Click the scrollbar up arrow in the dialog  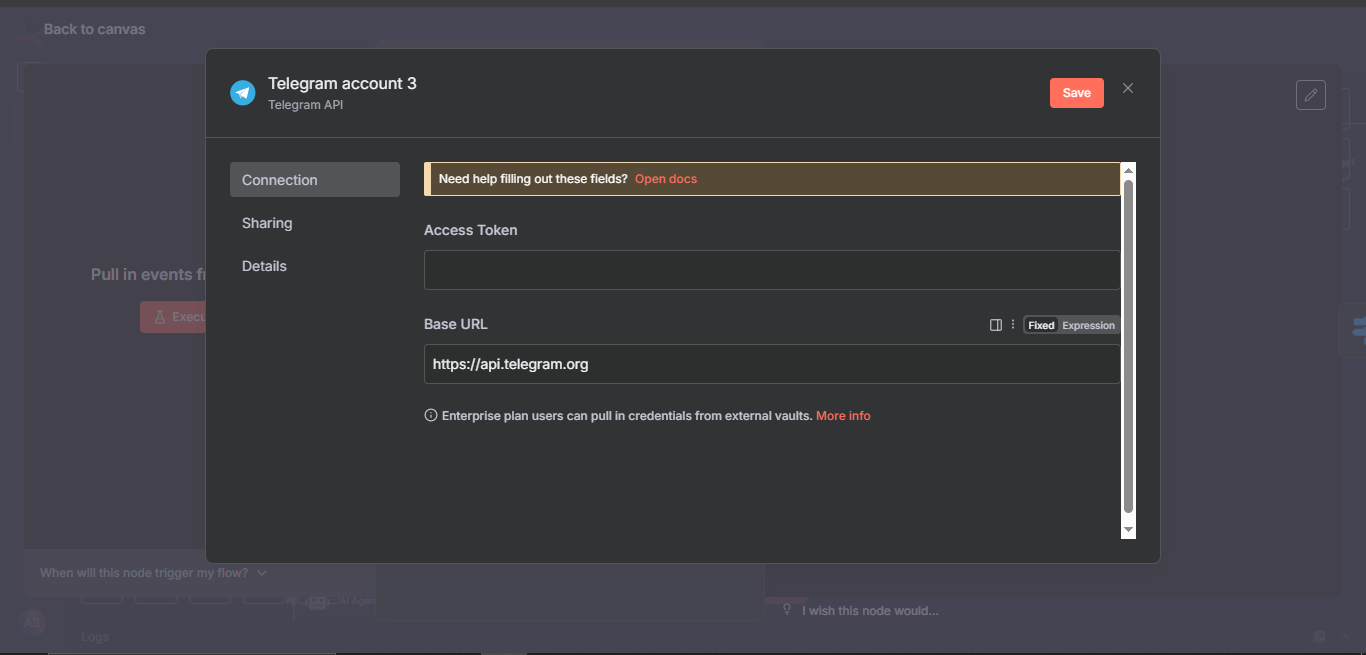tap(1128, 170)
